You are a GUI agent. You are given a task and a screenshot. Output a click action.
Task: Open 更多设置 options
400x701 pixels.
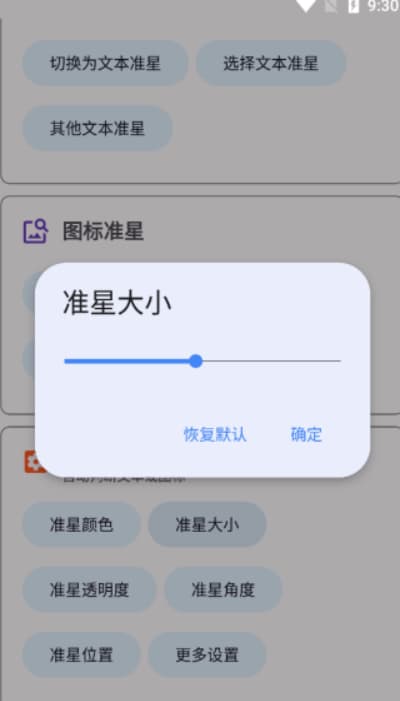pyautogui.click(x=207, y=655)
